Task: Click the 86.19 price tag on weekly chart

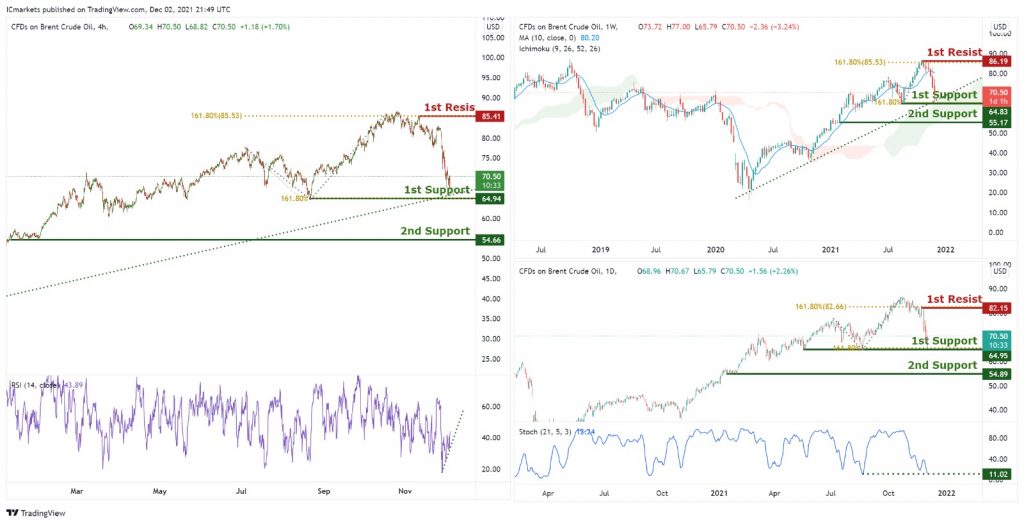Action: click(x=1000, y=61)
